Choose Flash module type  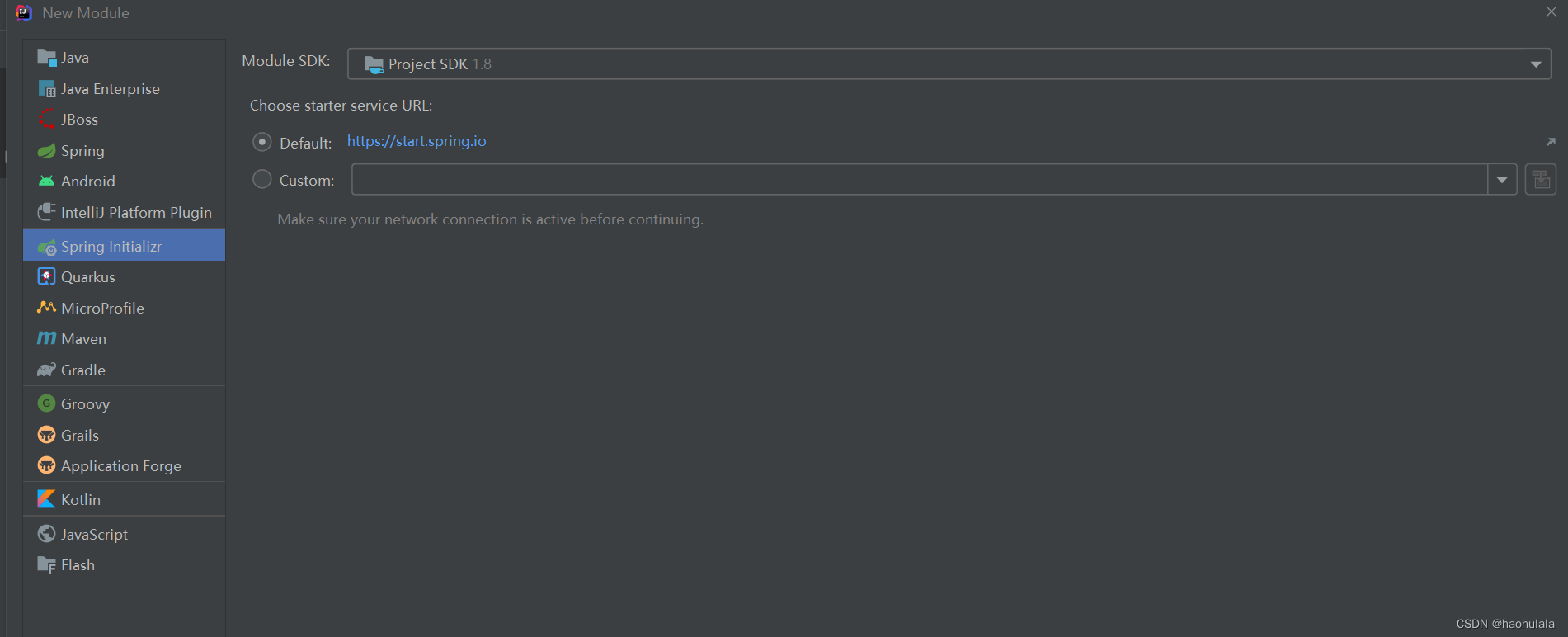point(124,564)
